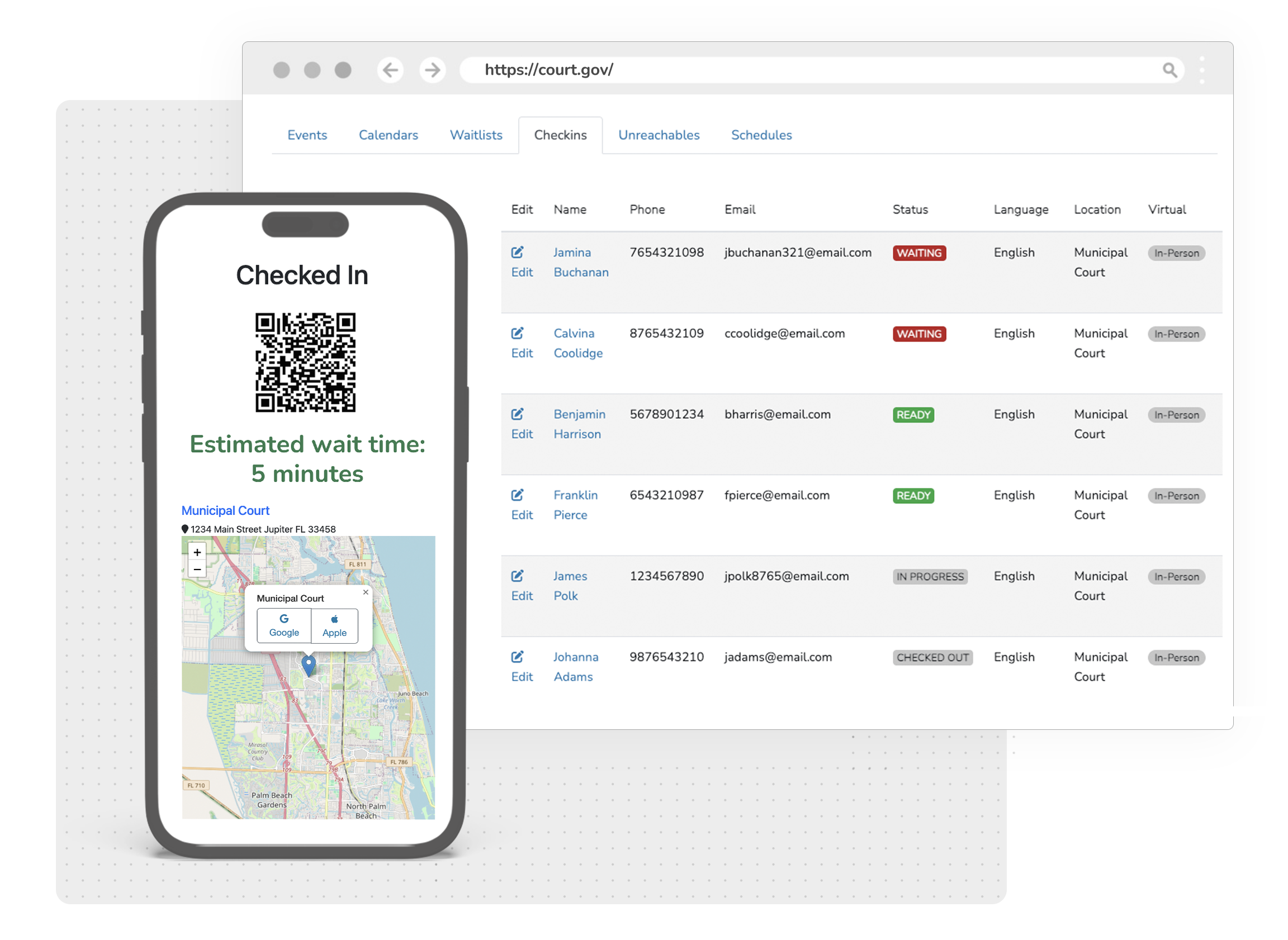This screenshot has height=940, width=1288.
Task: Click the IN PROGRESS status badge
Action: coord(930,576)
